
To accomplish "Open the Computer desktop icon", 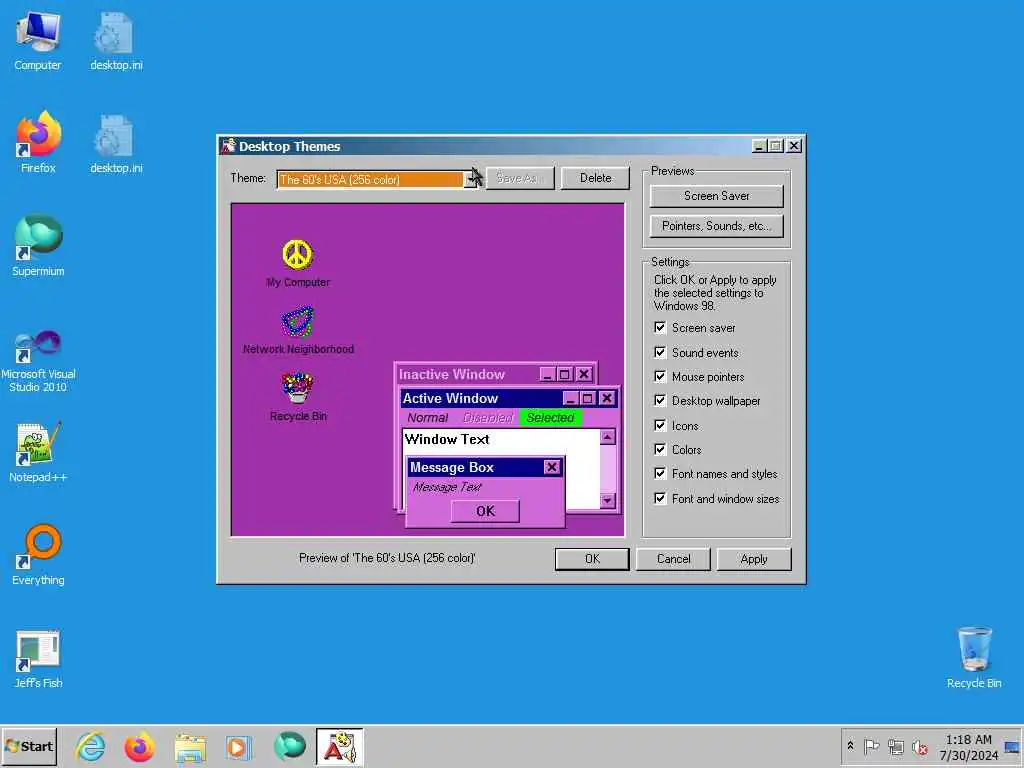I will coord(38,41).
